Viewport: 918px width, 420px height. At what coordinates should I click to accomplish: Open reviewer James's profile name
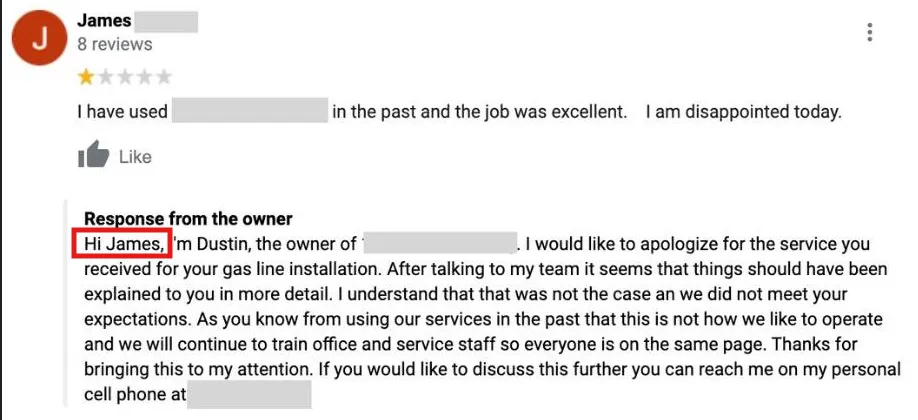pos(102,21)
